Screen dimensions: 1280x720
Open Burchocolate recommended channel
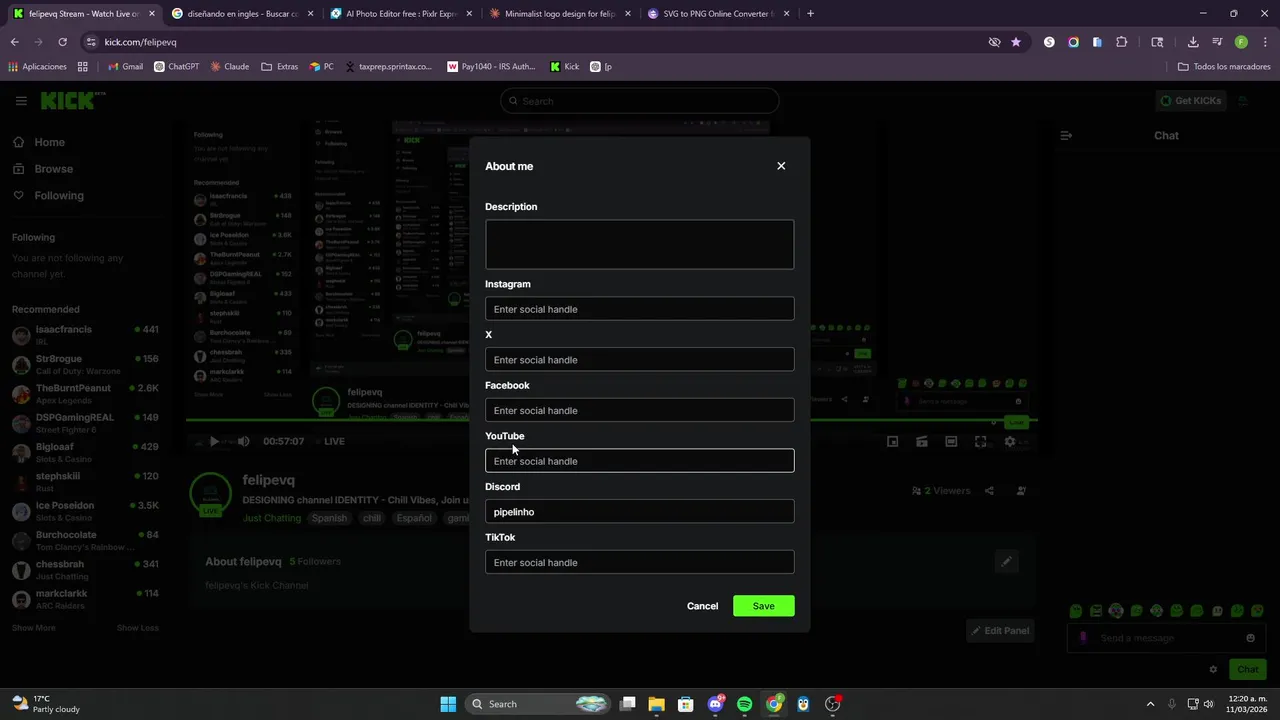click(x=85, y=540)
